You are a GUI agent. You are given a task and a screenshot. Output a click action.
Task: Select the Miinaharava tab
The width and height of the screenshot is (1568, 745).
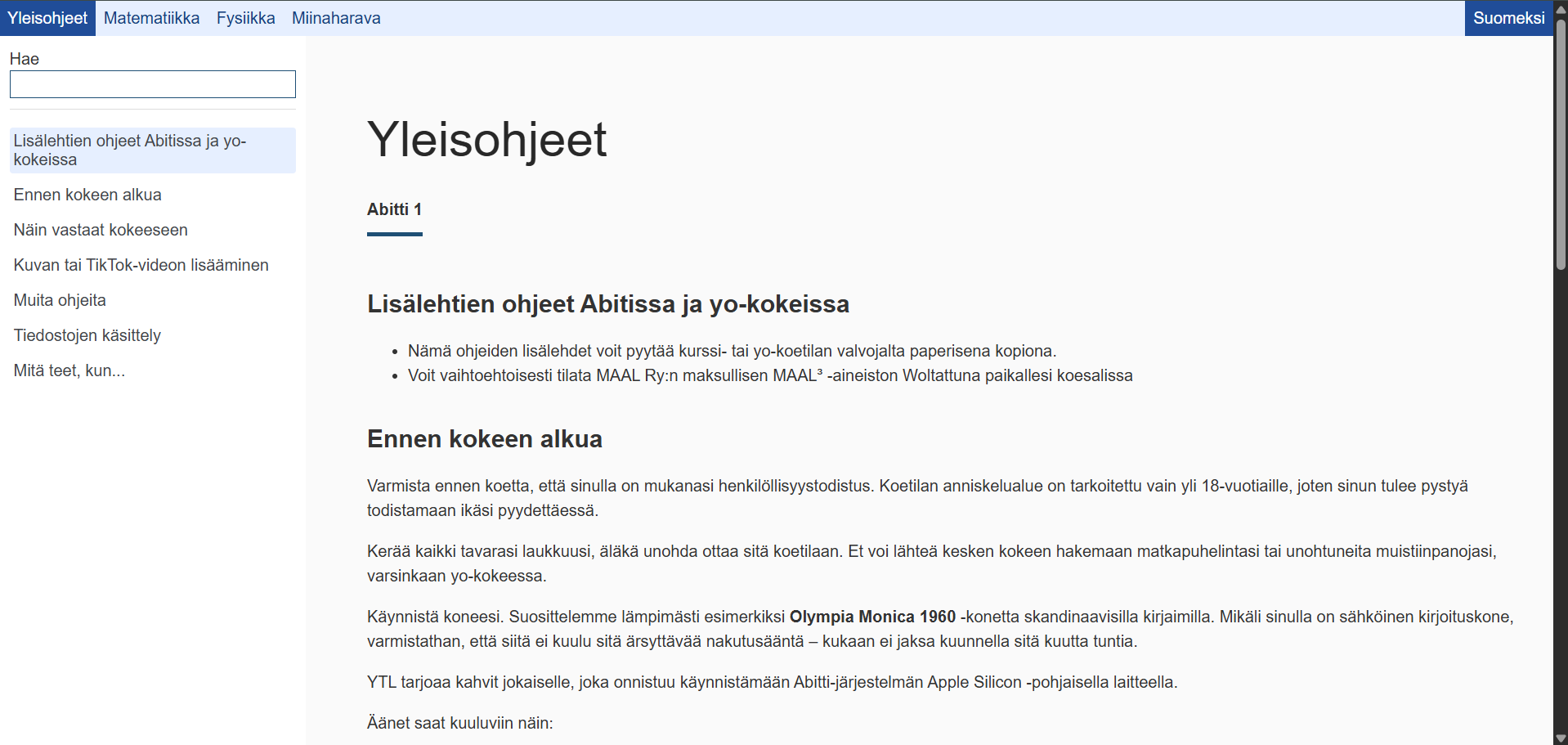pyautogui.click(x=336, y=18)
